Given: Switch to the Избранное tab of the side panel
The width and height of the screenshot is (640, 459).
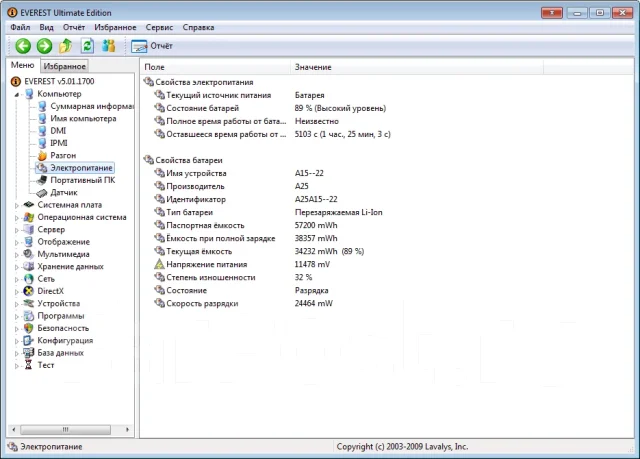Looking at the screenshot, I should click(64, 66).
